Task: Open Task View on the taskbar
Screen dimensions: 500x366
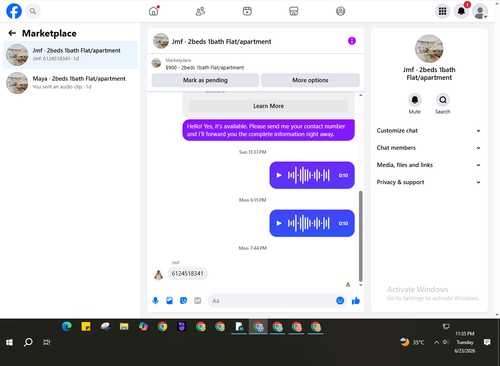Action: pos(47,342)
